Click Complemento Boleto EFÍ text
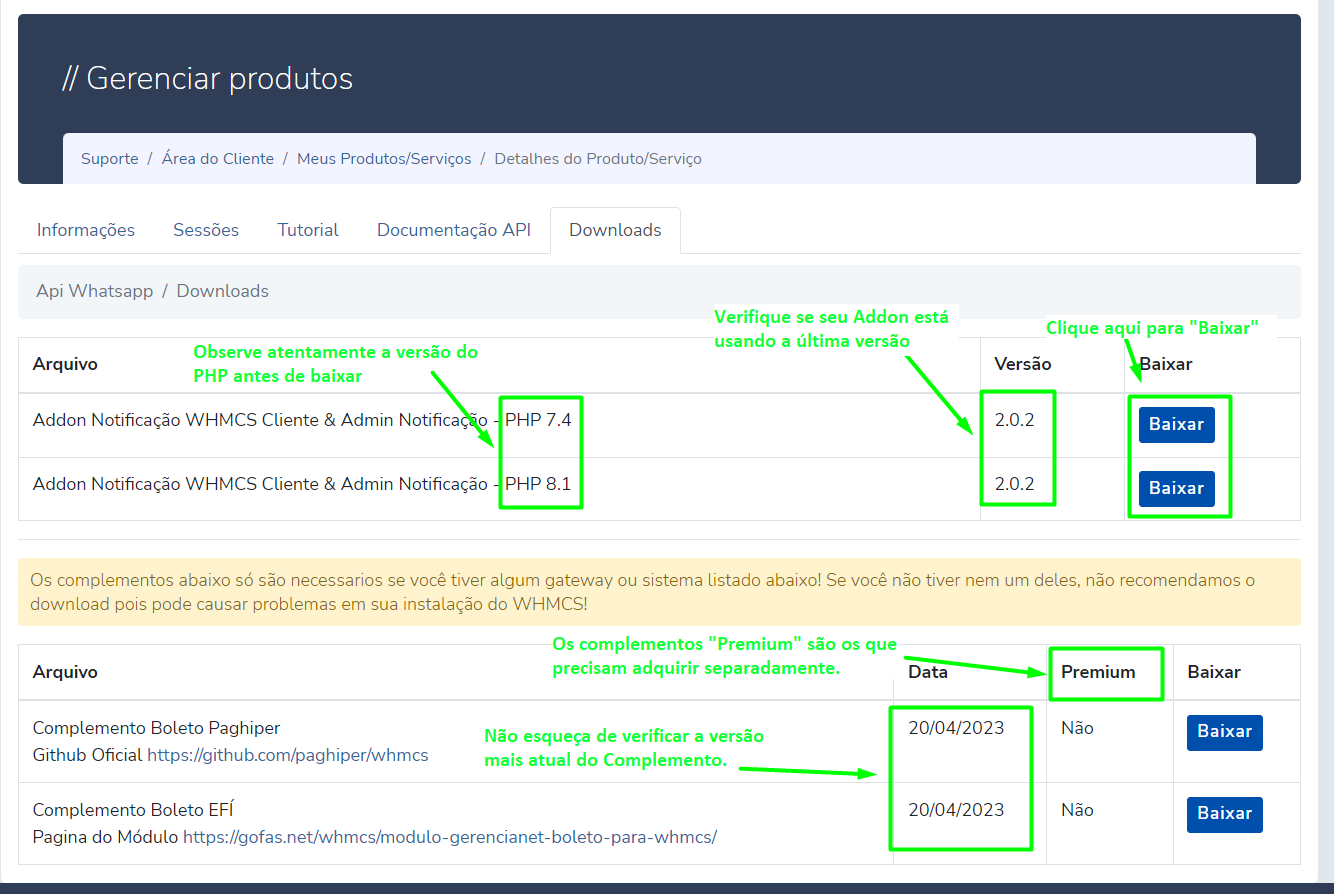 (133, 810)
